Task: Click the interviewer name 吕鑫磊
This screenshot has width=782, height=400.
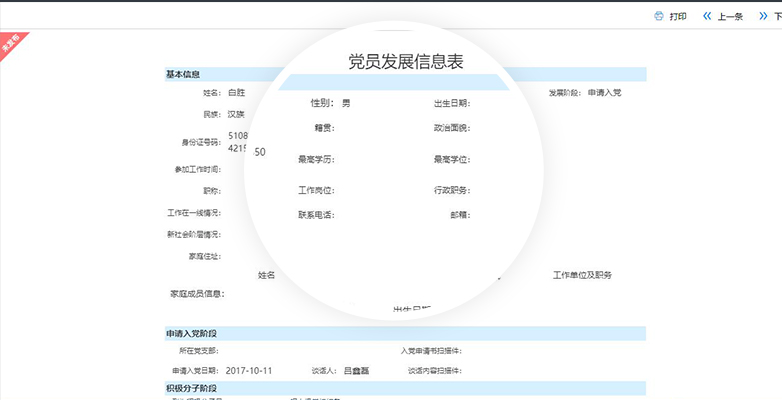Action: pyautogui.click(x=356, y=370)
